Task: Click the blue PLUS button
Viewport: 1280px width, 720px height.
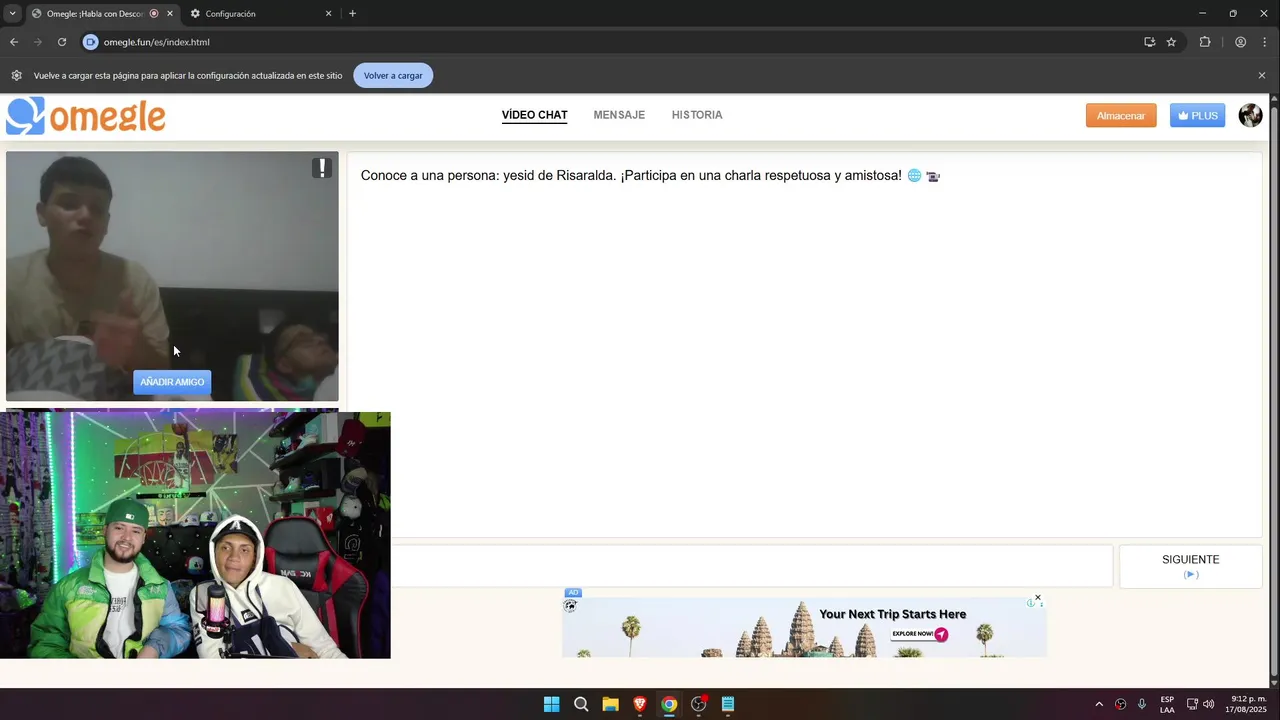Action: [1197, 115]
